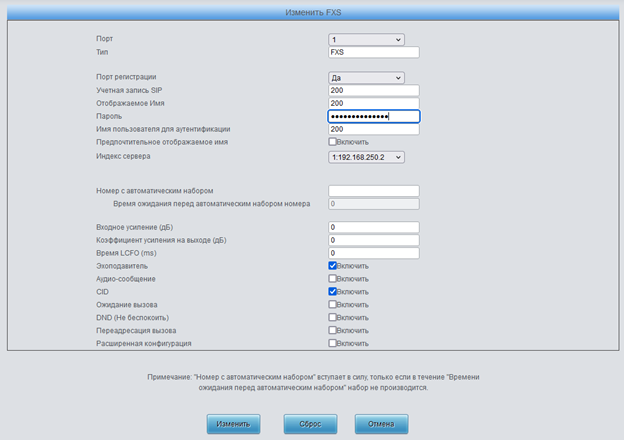Toggle DND (Не беспокоить) checkbox
The image size is (624, 440).
point(333,317)
